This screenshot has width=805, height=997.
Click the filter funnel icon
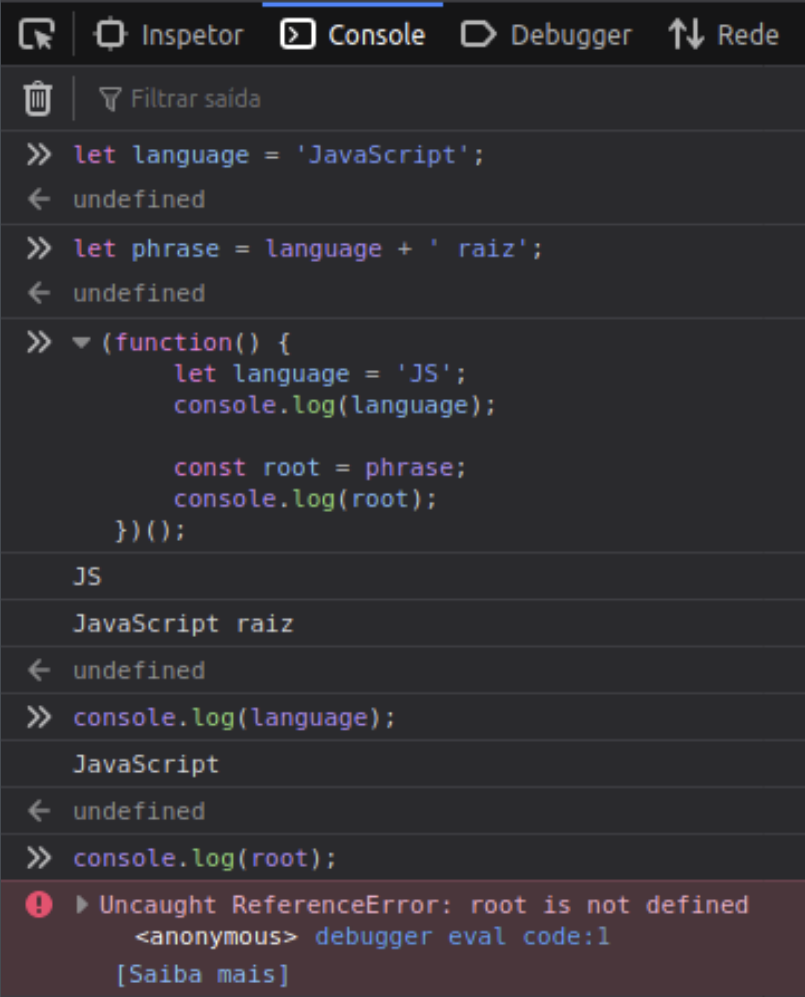(113, 98)
